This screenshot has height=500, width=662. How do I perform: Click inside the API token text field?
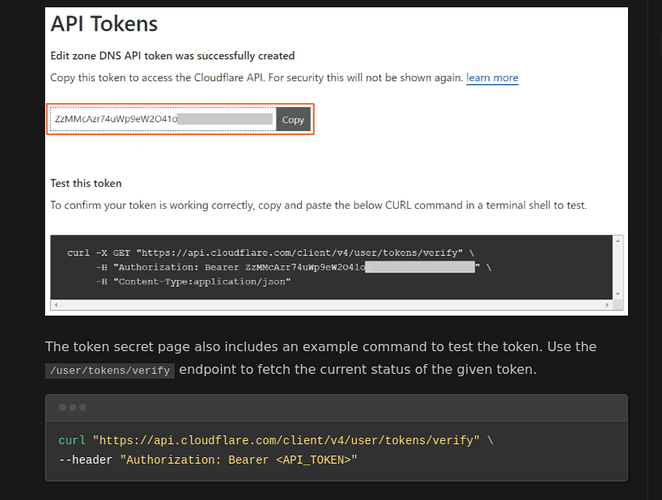click(x=163, y=119)
